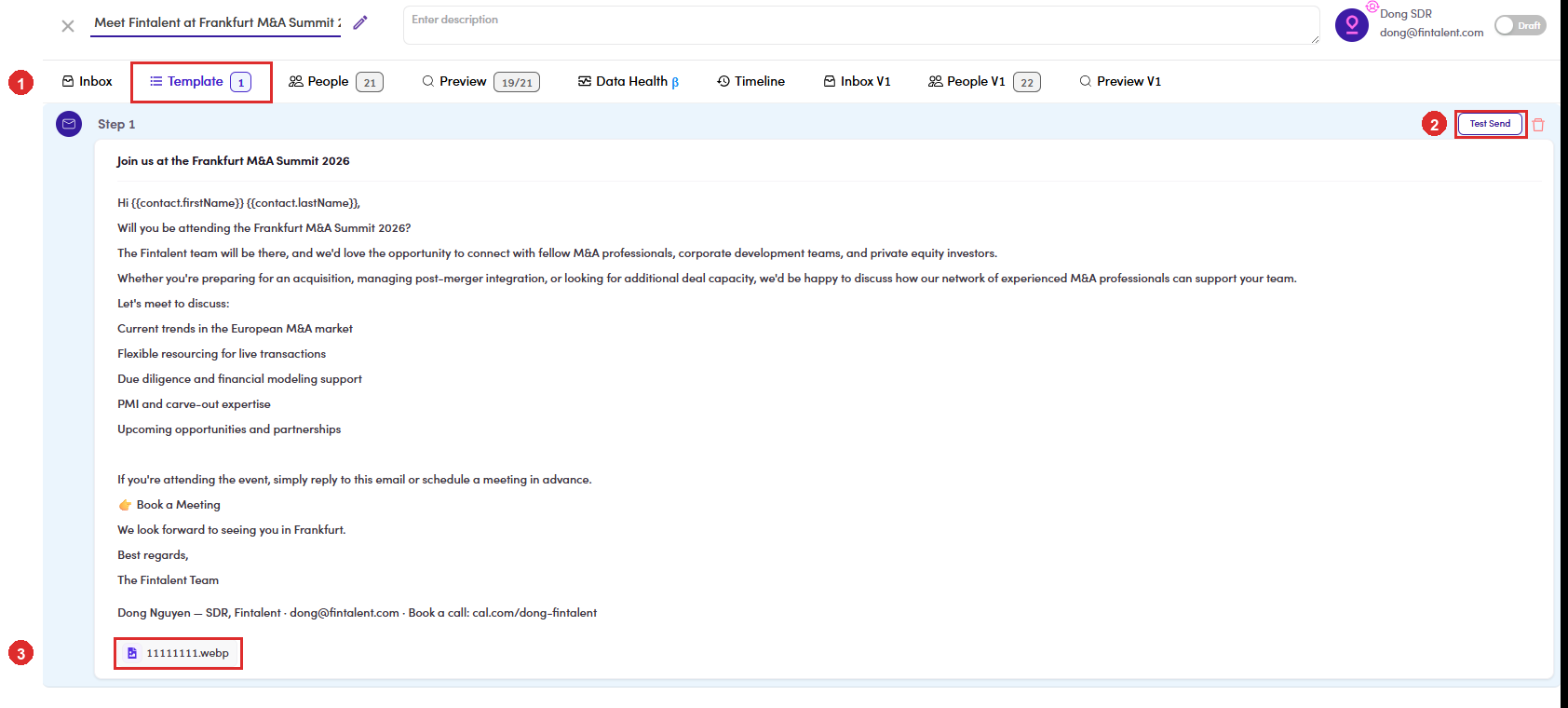The image size is (1568, 708).
Task: Open the purple sender profile avatar
Action: (x=1352, y=25)
